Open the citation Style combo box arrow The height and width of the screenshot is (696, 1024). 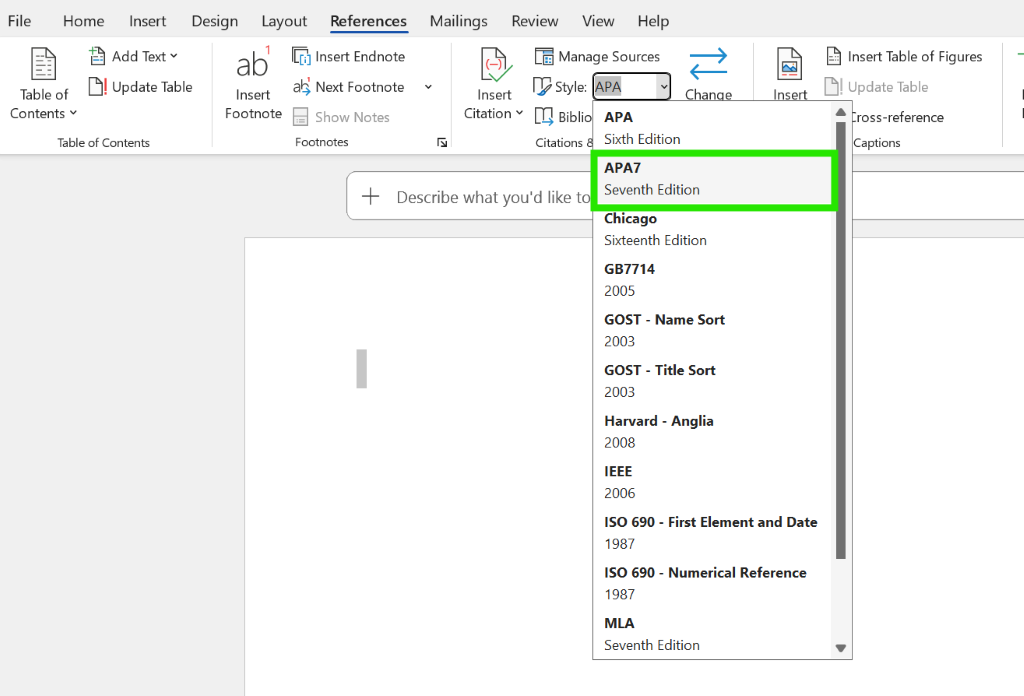(x=663, y=87)
